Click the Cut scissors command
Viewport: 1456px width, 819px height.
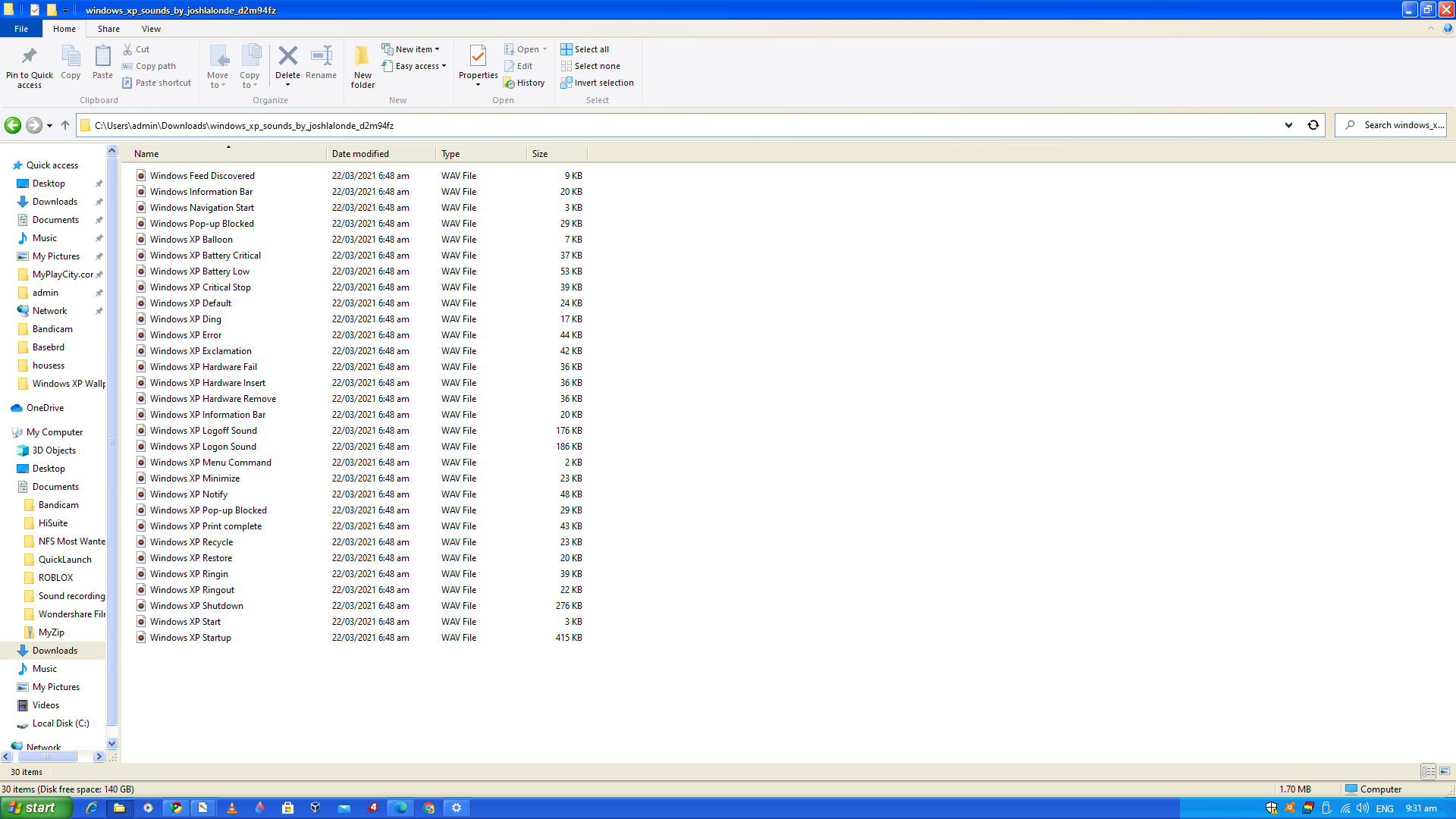pos(136,49)
